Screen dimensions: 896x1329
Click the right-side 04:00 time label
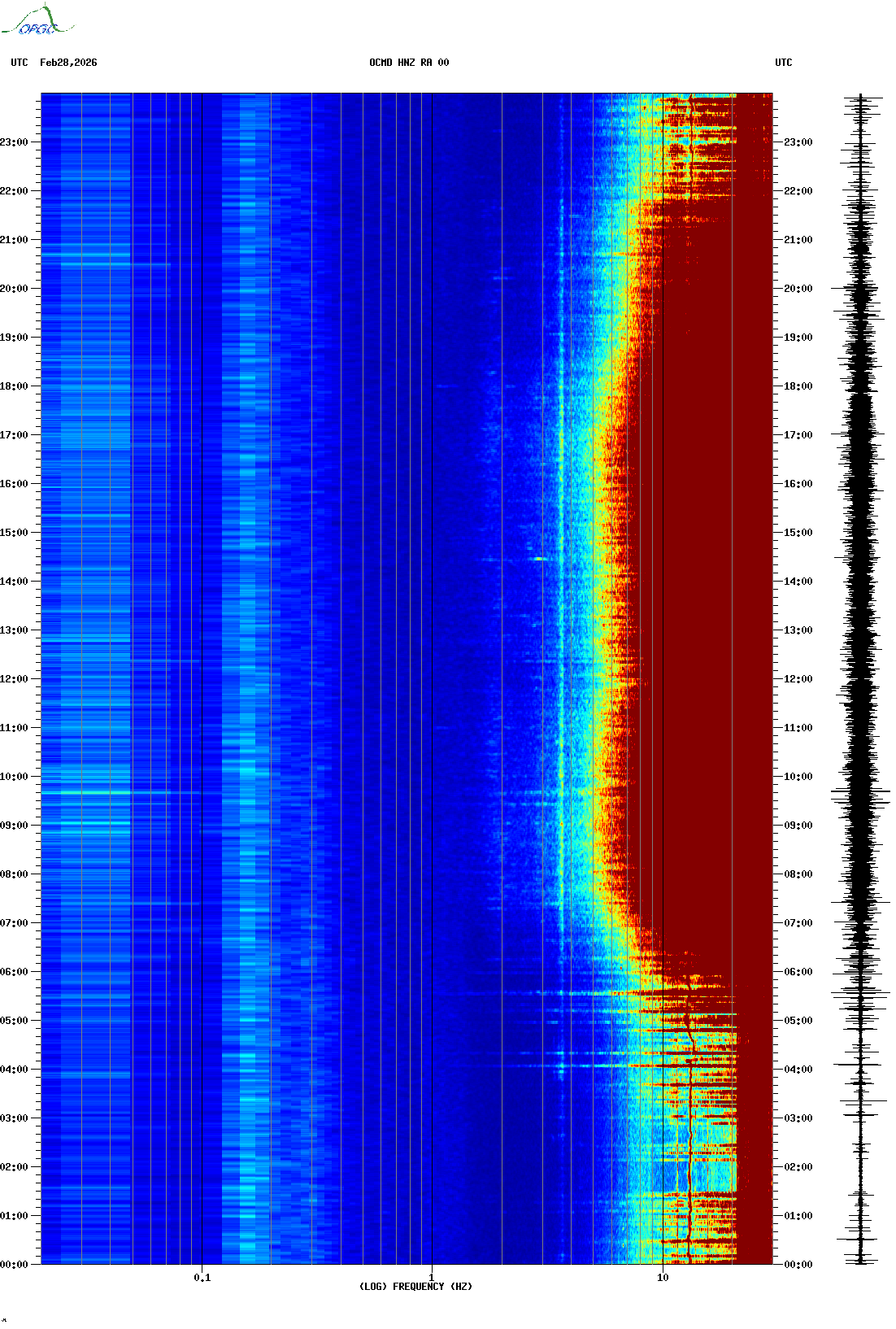coord(798,1070)
